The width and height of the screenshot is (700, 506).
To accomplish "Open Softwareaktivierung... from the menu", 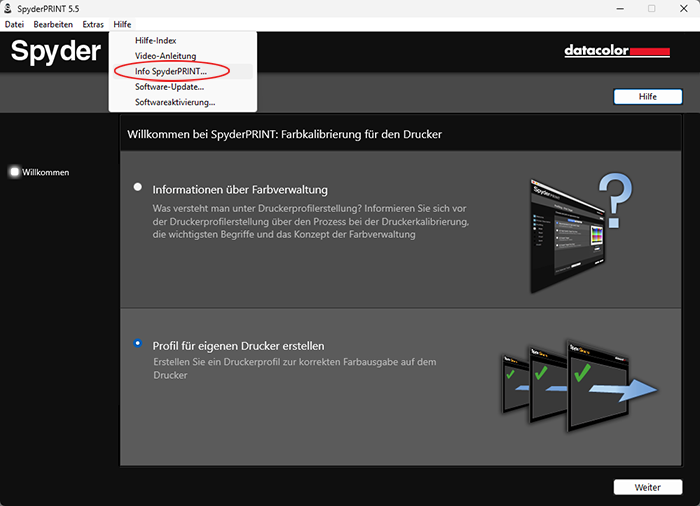I will click(175, 102).
